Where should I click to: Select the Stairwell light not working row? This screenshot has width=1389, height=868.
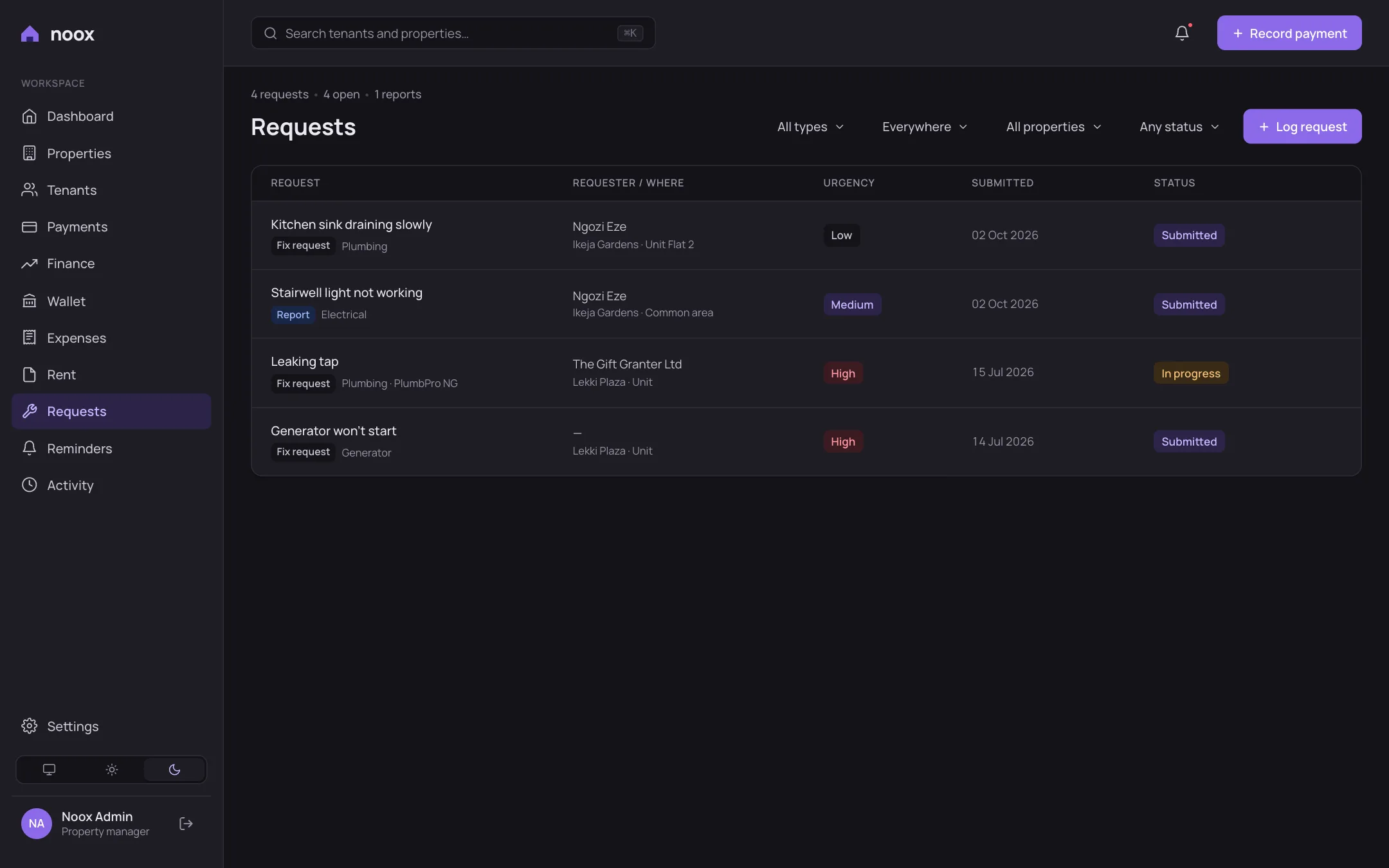pyautogui.click(x=806, y=304)
